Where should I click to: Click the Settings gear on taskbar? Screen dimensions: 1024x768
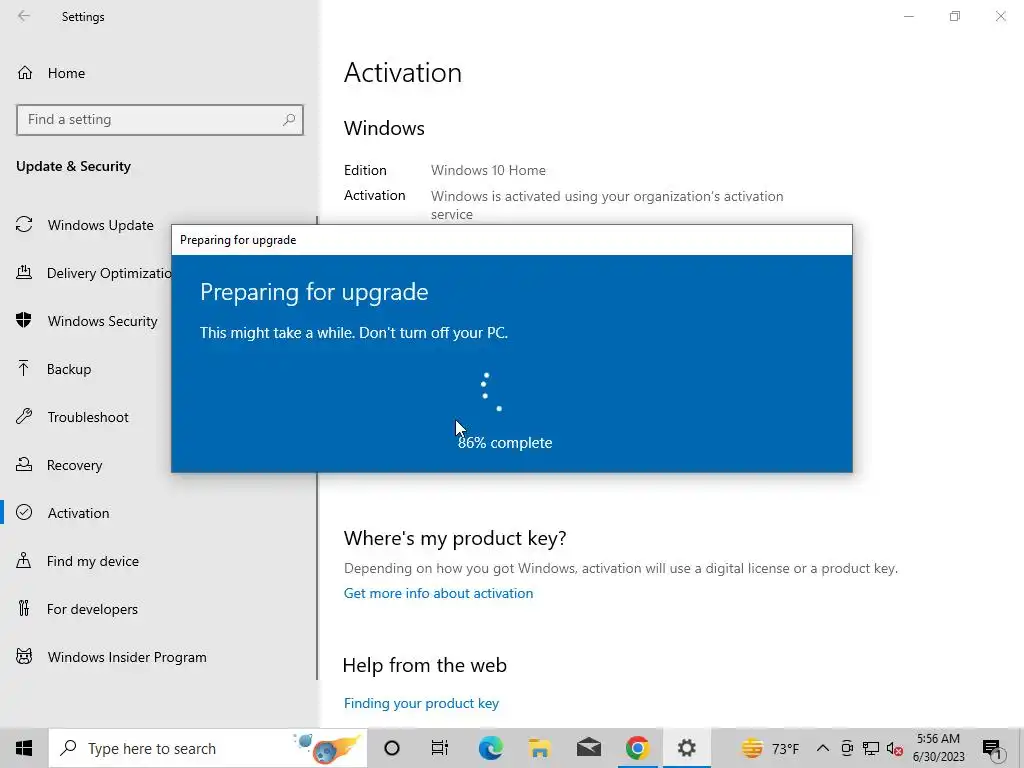(x=686, y=748)
